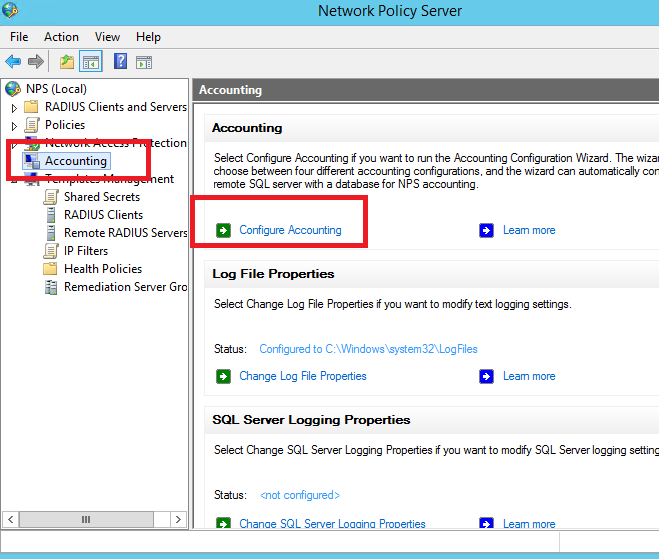The height and width of the screenshot is (559, 659).
Task: Expand the RADIUS Clients and Servers node
Action: tap(14, 108)
